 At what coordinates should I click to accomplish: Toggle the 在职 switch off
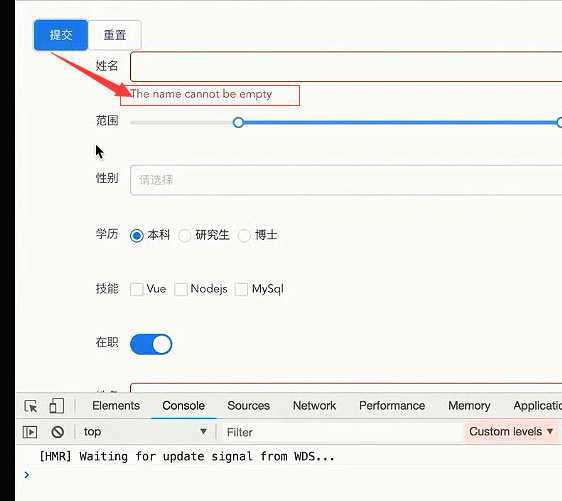click(151, 344)
